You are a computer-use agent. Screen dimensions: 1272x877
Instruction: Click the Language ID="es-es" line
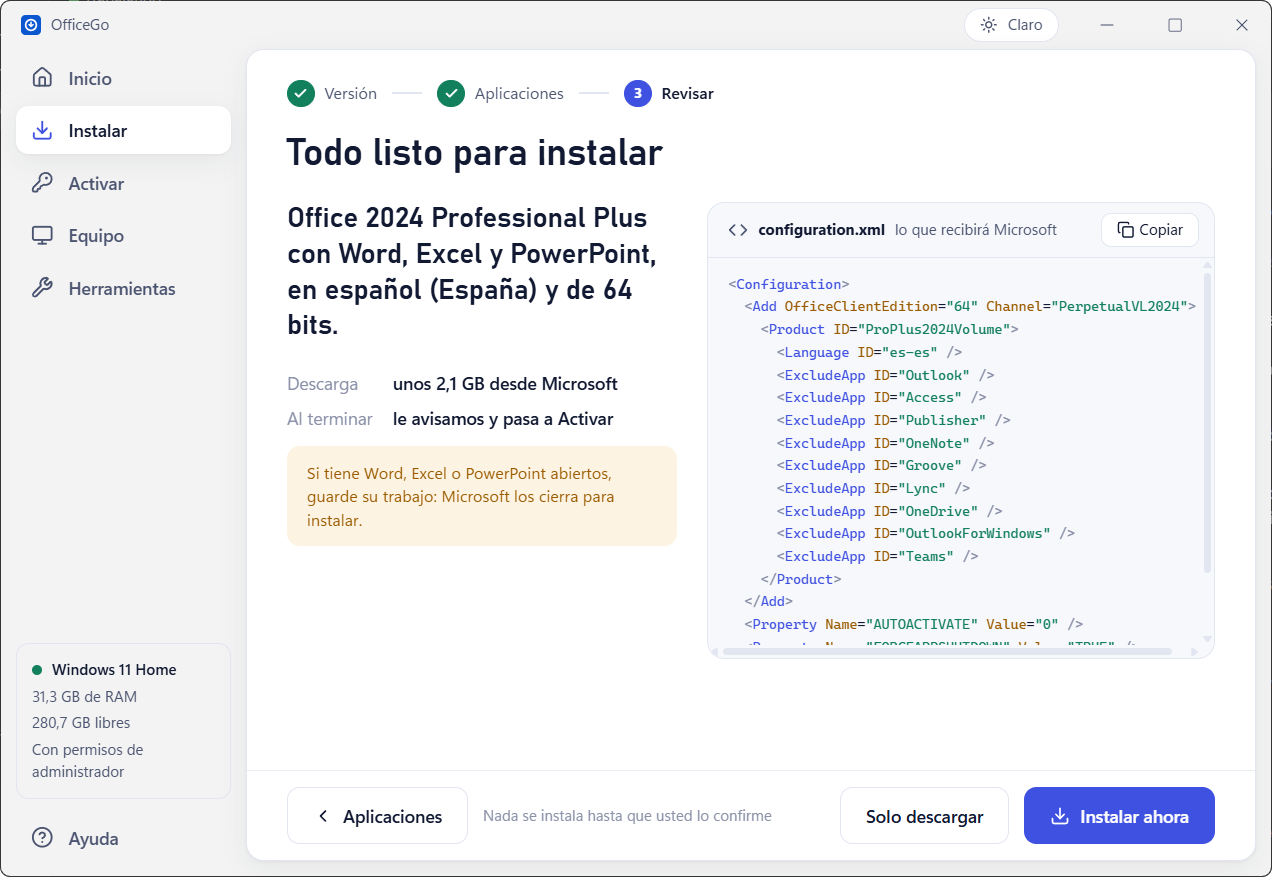869,352
